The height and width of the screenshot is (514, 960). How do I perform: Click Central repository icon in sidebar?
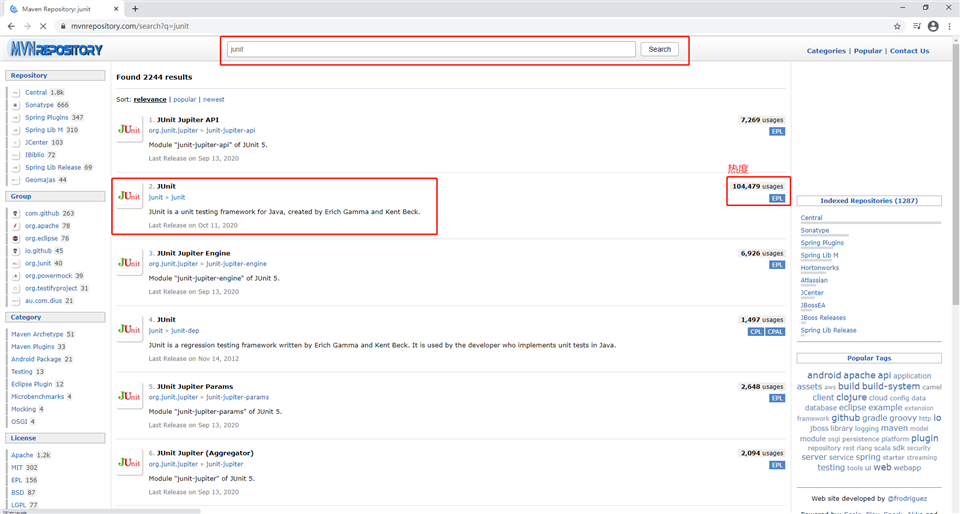coord(16,92)
